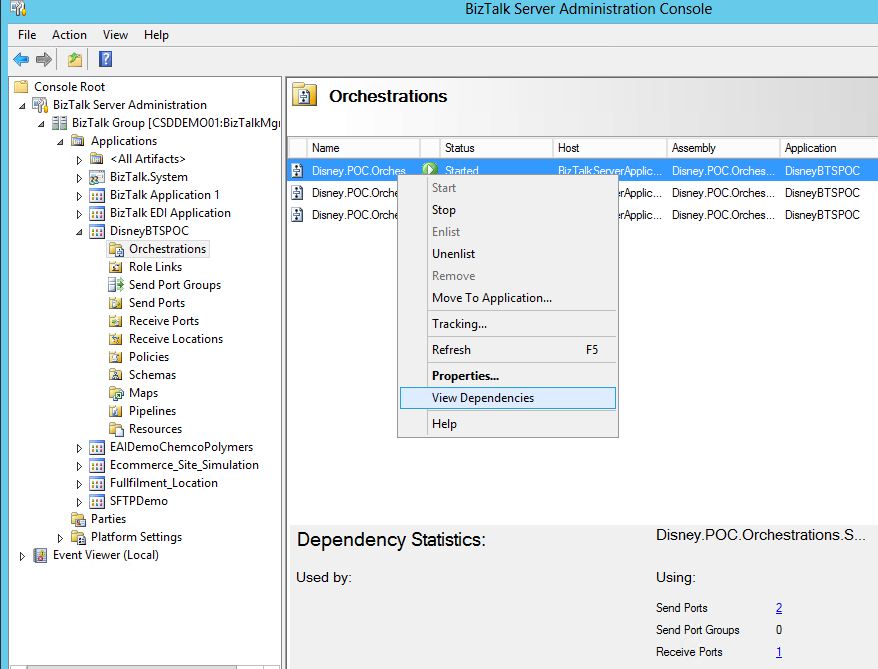Click the Forward arrow toolbar icon
This screenshot has width=878, height=669.
[44, 59]
